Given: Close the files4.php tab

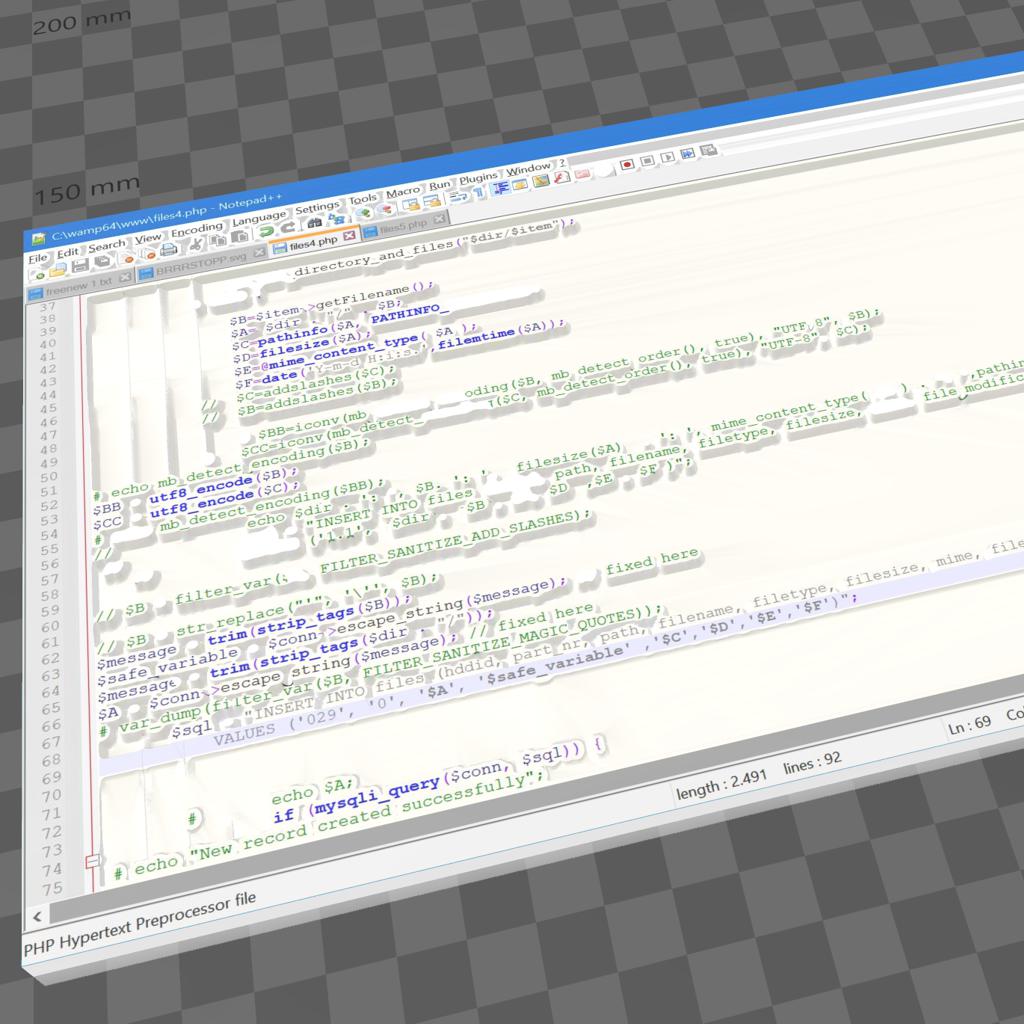Looking at the screenshot, I should coord(349,236).
